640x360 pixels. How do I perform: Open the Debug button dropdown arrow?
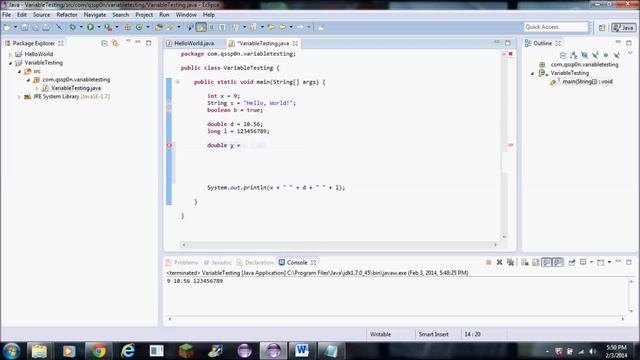(81, 27)
